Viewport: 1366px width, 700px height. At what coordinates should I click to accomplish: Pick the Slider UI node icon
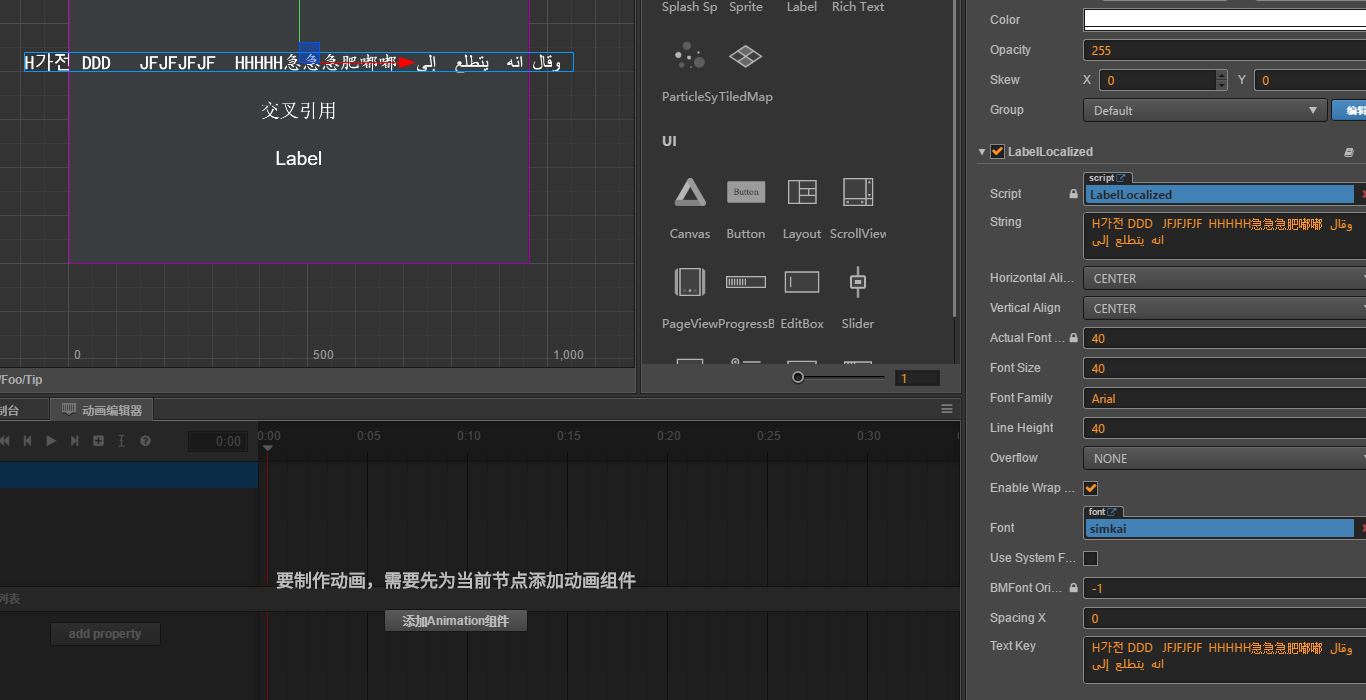858,282
